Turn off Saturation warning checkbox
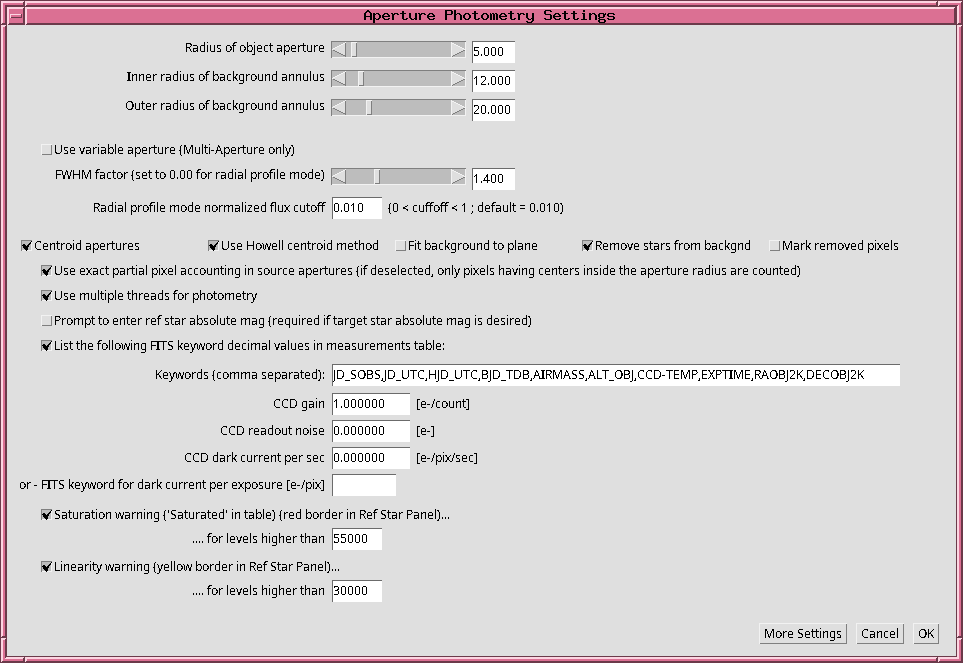This screenshot has height=663, width=963. click(x=46, y=516)
